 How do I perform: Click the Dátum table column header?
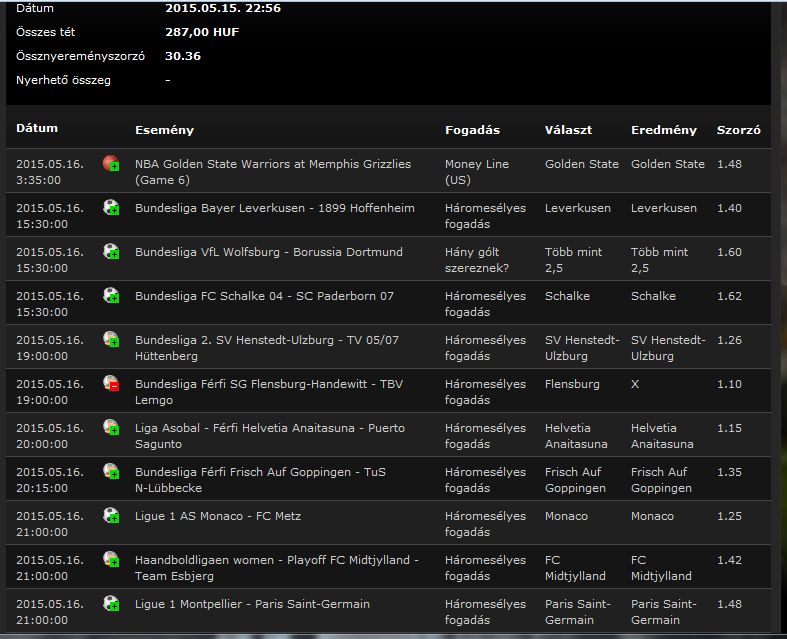point(37,128)
